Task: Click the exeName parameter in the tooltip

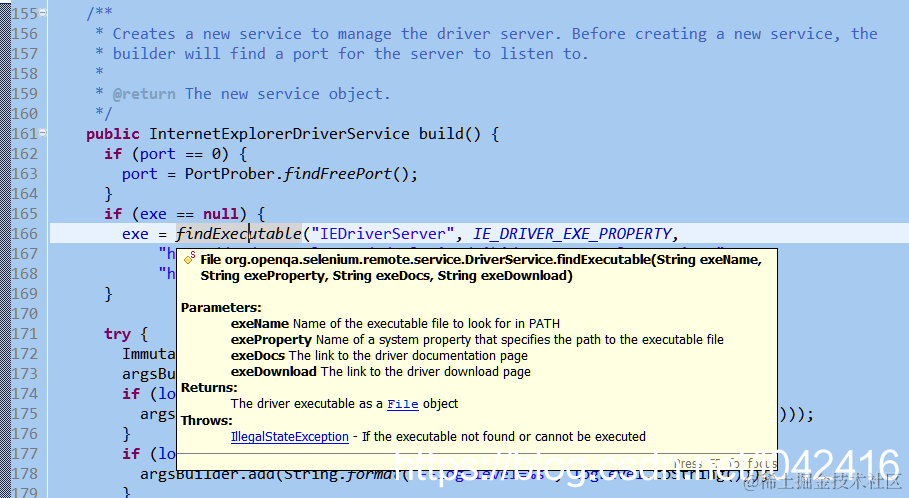Action: tap(260, 323)
